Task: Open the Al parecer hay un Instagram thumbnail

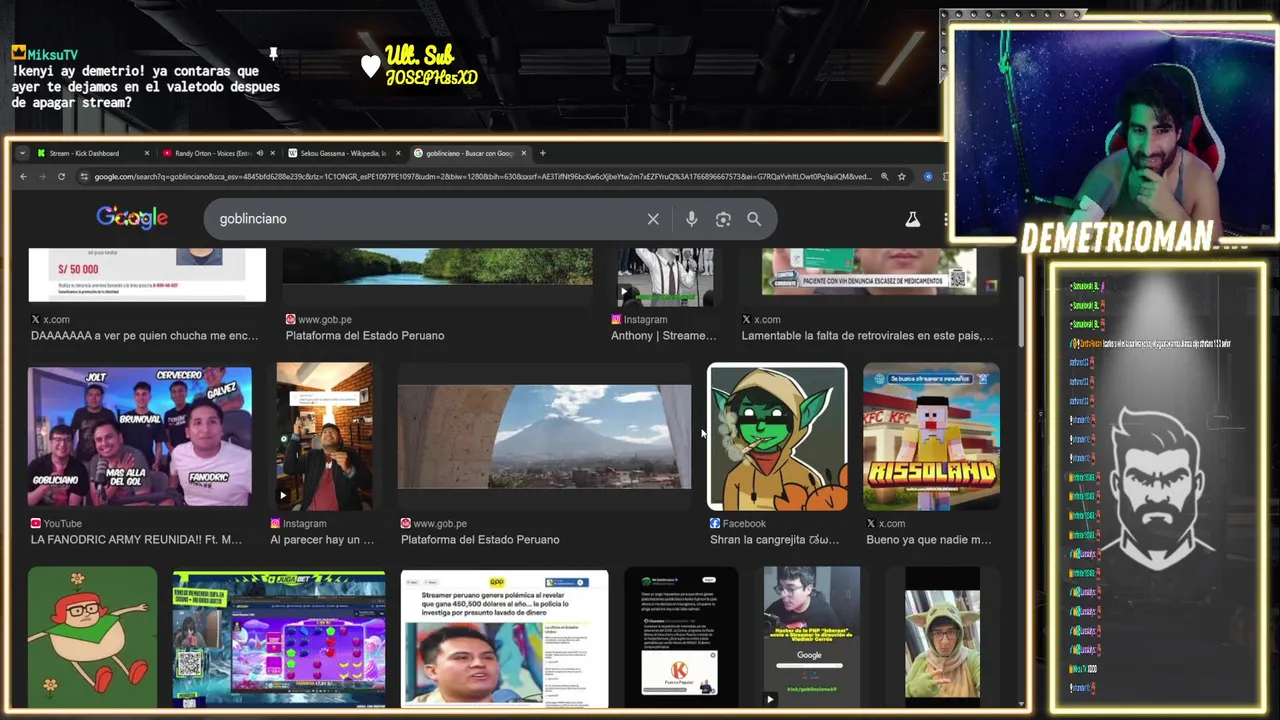Action: coord(324,436)
